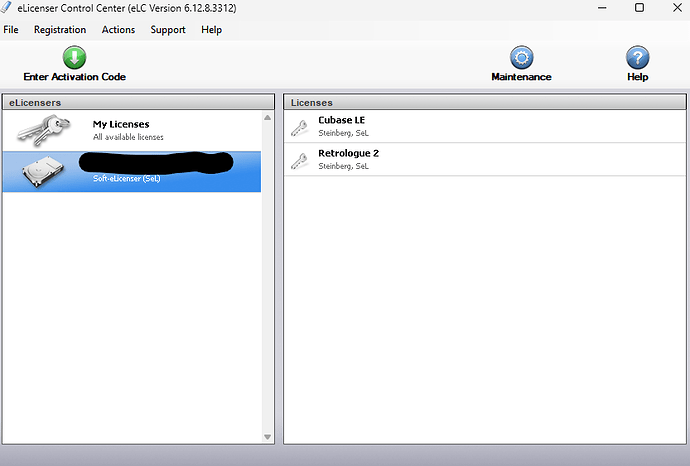The height and width of the screenshot is (466, 690).
Task: Click 'All available licenses' subtitle
Action: (128, 137)
